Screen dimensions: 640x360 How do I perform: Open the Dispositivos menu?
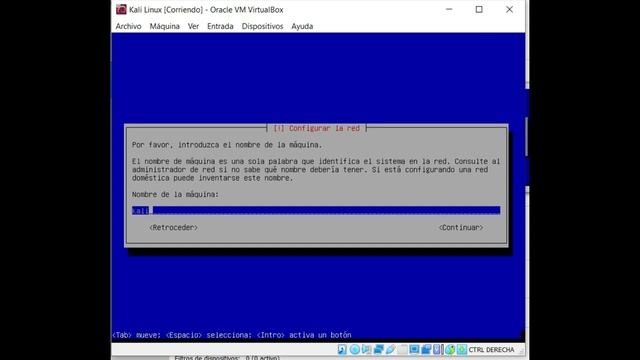pyautogui.click(x=262, y=26)
